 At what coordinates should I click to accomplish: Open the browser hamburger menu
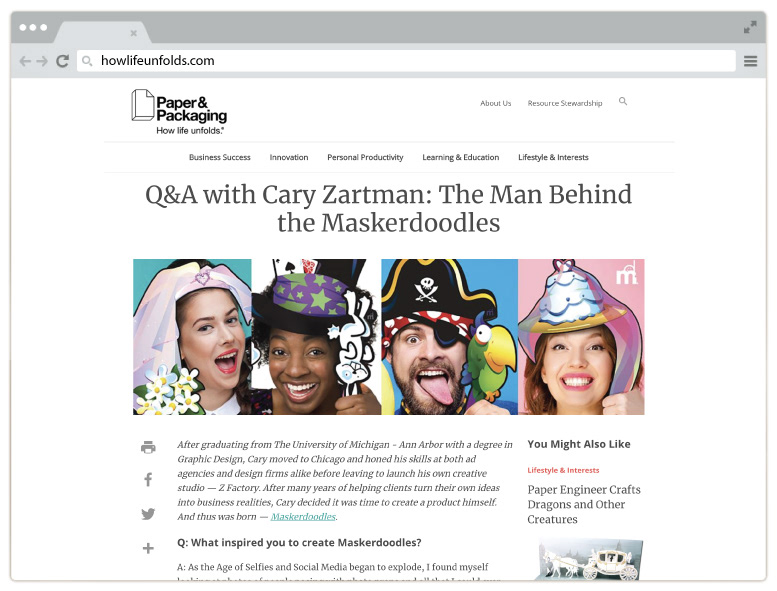tap(750, 61)
